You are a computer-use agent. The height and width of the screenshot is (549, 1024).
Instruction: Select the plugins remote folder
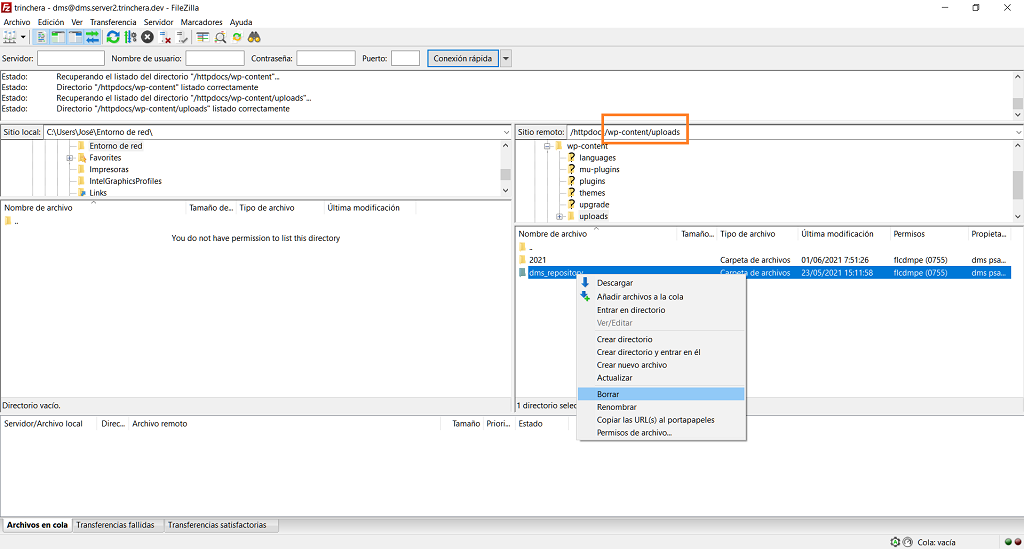pos(592,181)
